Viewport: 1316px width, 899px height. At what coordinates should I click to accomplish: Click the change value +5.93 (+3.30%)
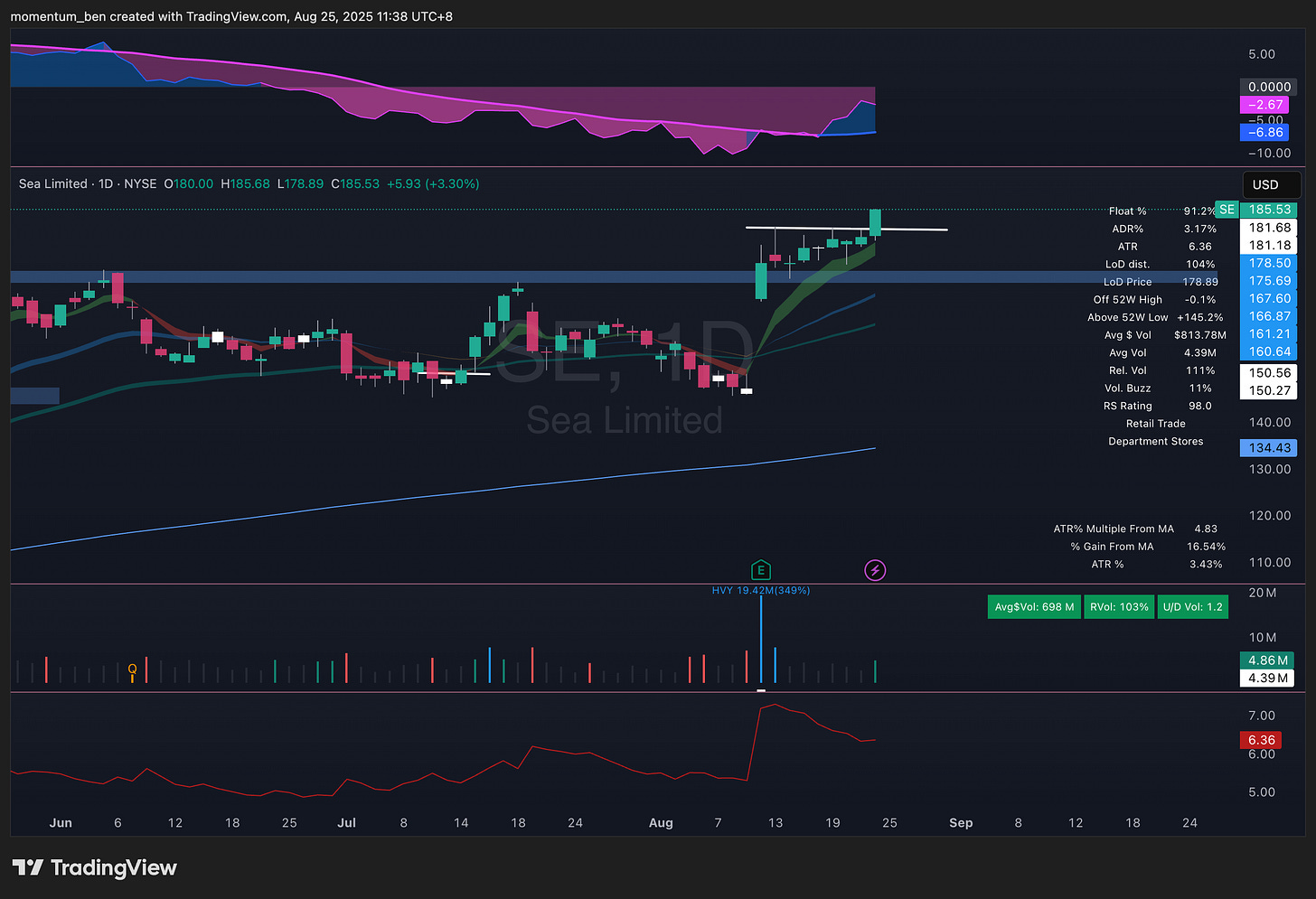[x=433, y=183]
